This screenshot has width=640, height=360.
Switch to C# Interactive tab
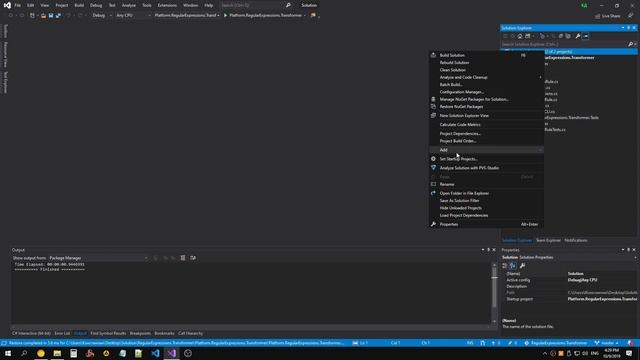[31, 333]
